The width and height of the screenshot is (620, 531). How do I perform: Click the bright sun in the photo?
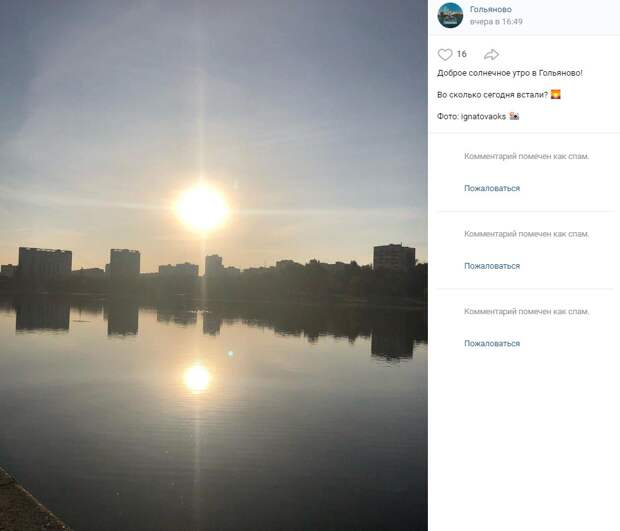[x=202, y=207]
